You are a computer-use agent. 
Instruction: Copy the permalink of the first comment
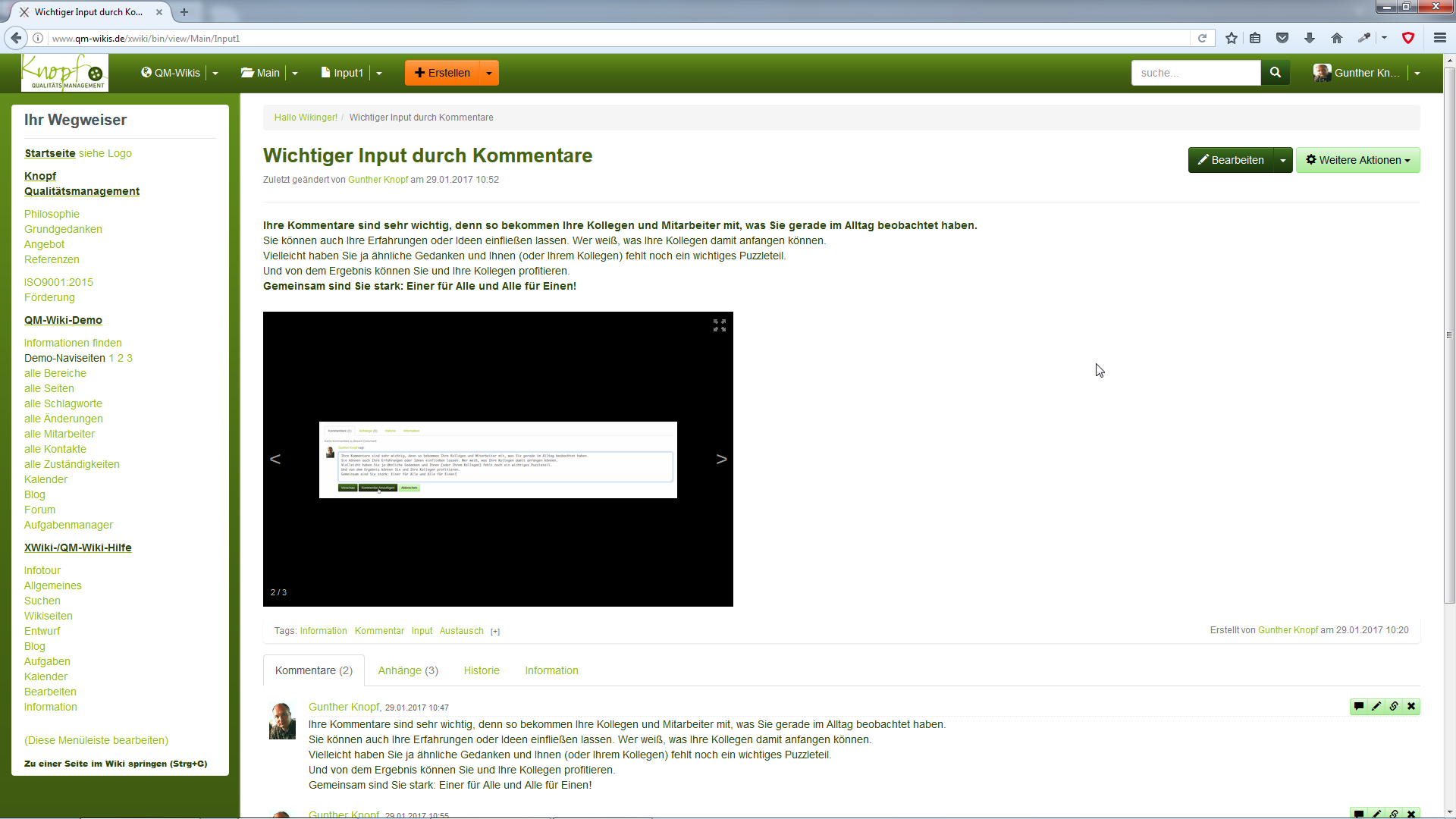click(1394, 706)
